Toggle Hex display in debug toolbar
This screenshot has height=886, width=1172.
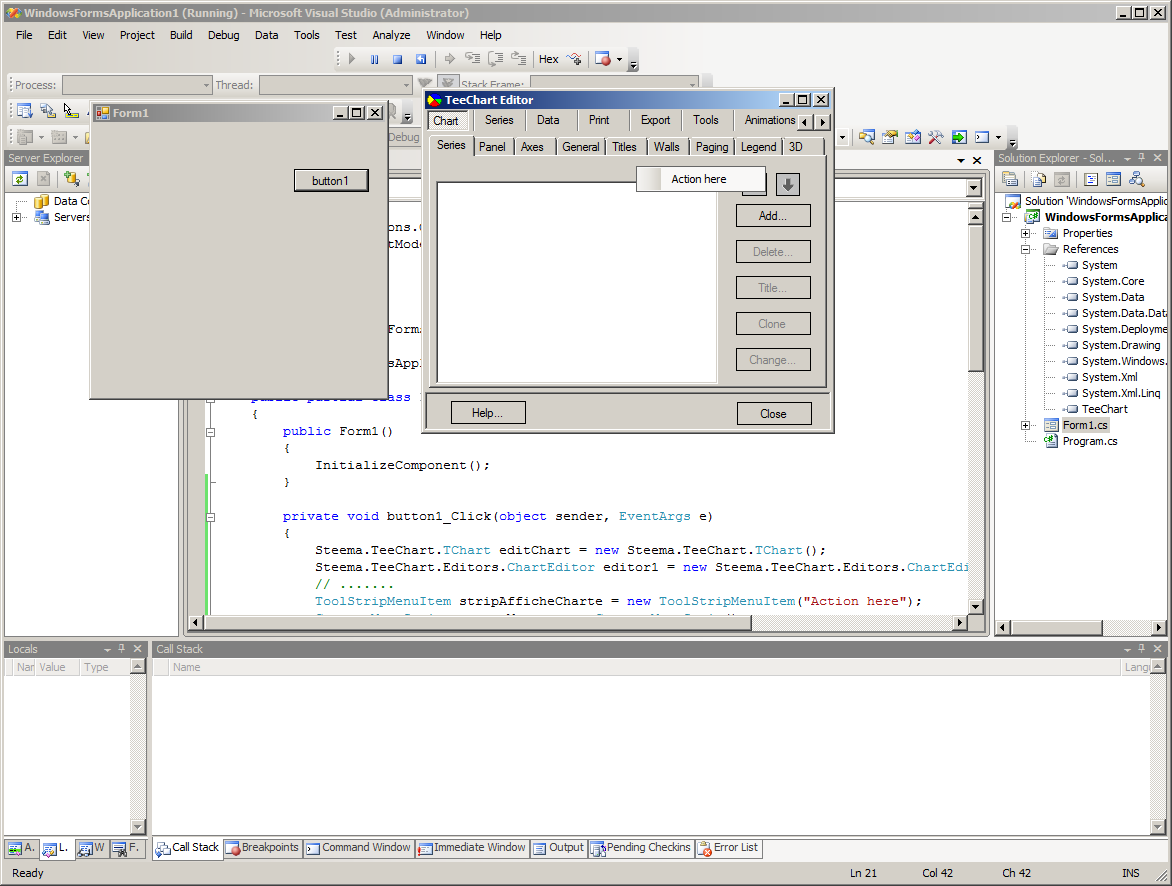549,59
